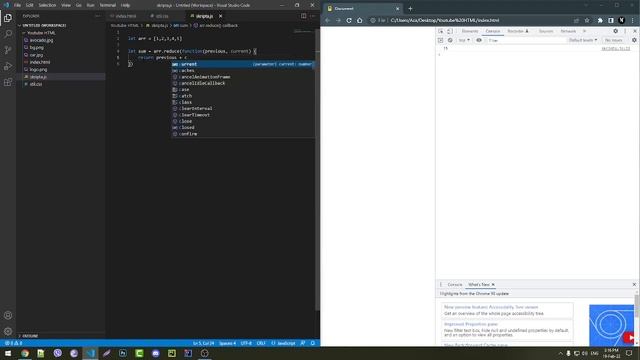Switch to the DevTools Sources tab

click(546, 31)
